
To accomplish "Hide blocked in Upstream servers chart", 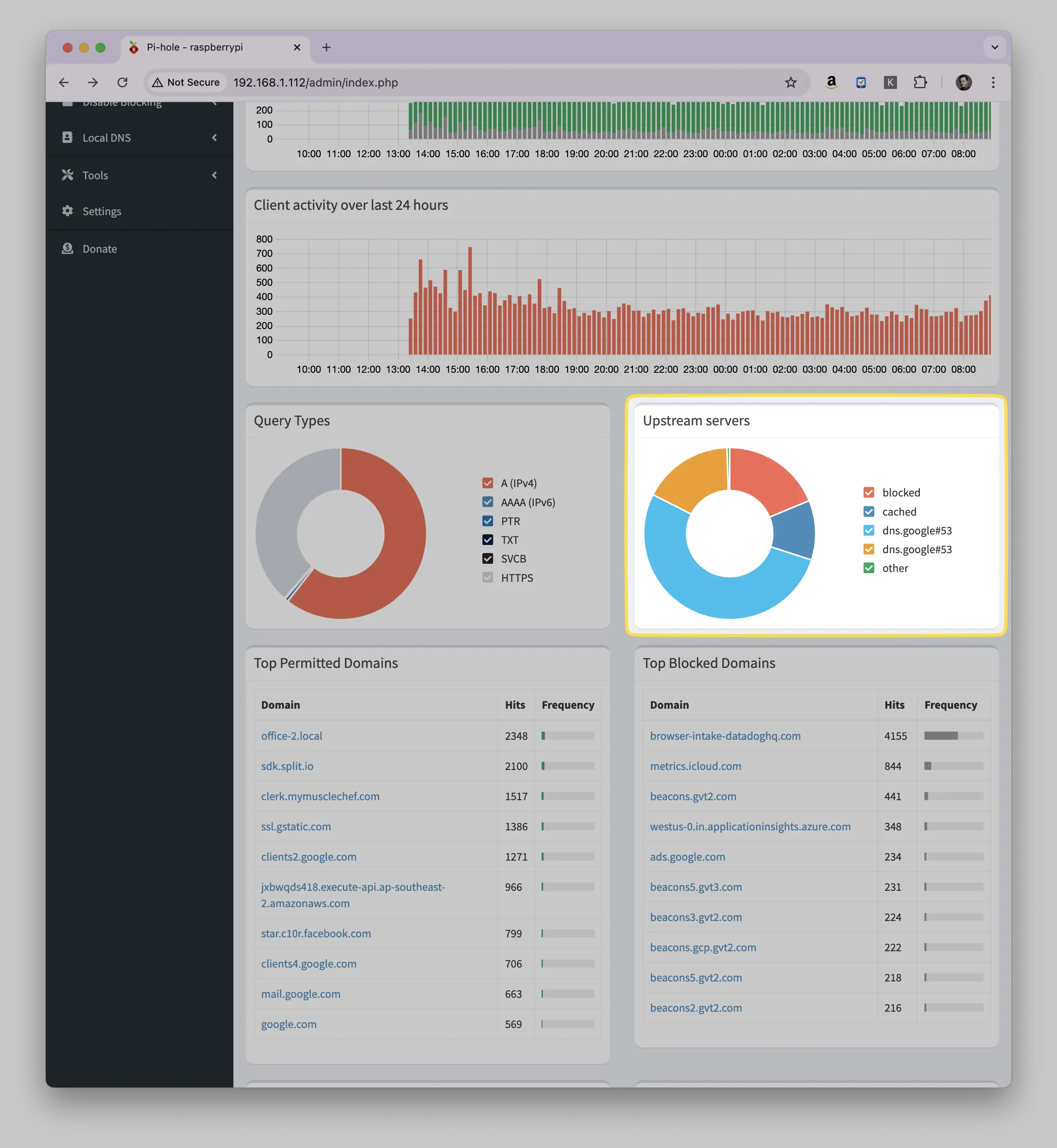I will tap(869, 492).
